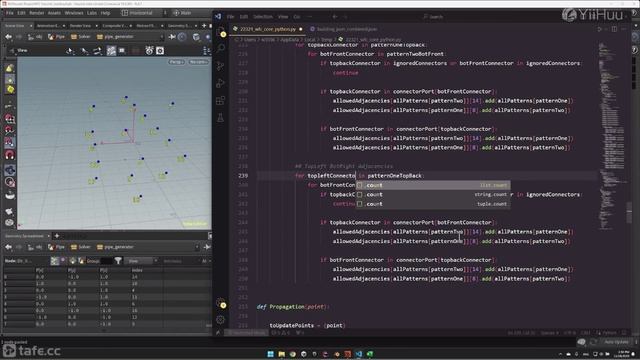This screenshot has width=640, height=360.
Task: Select string.count autocomplete suggestion
Action: (433, 195)
